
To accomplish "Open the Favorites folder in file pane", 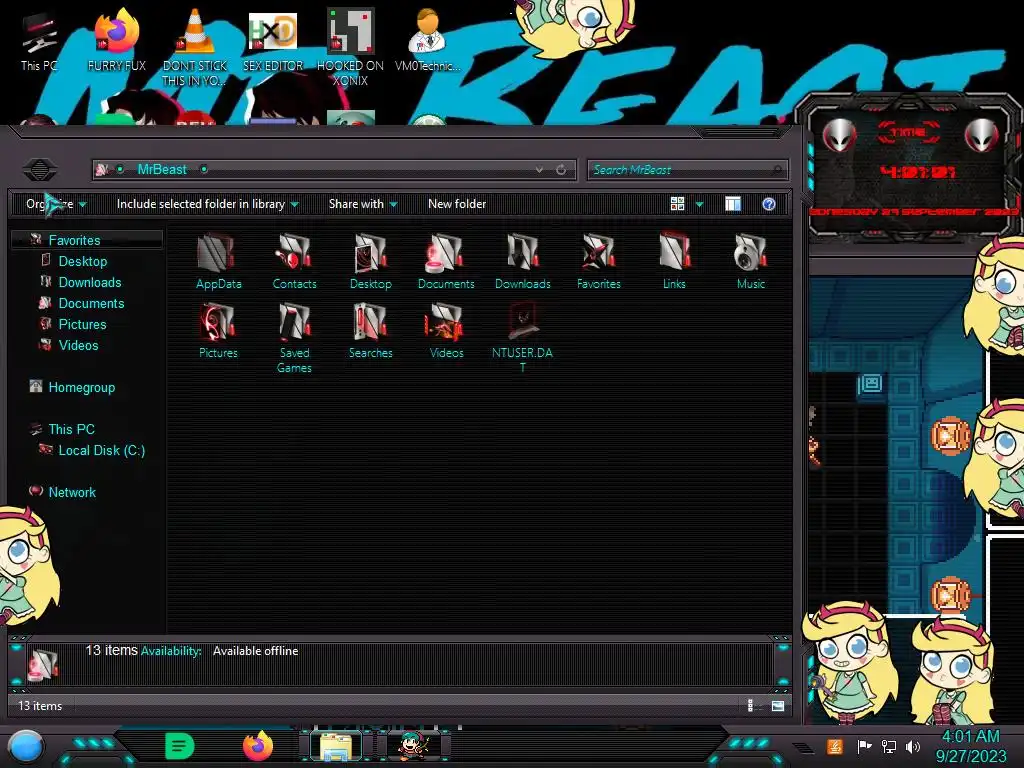I will click(x=598, y=261).
